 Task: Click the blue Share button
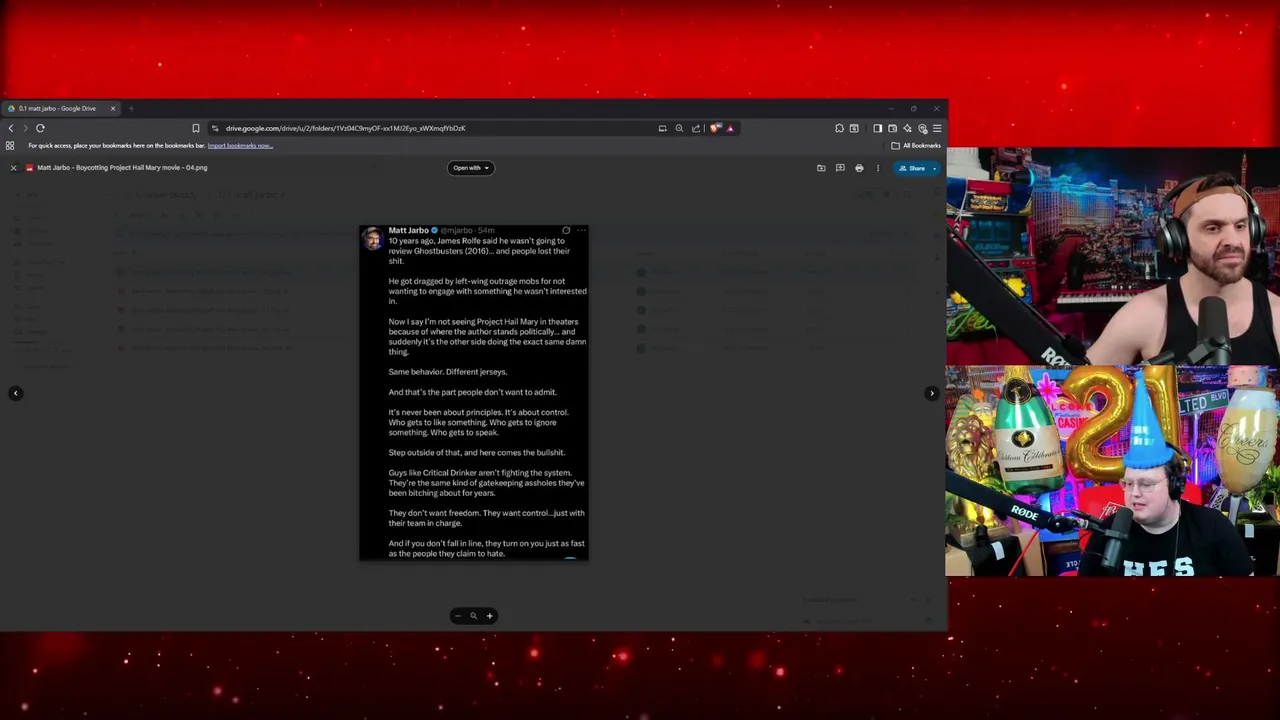pos(912,168)
